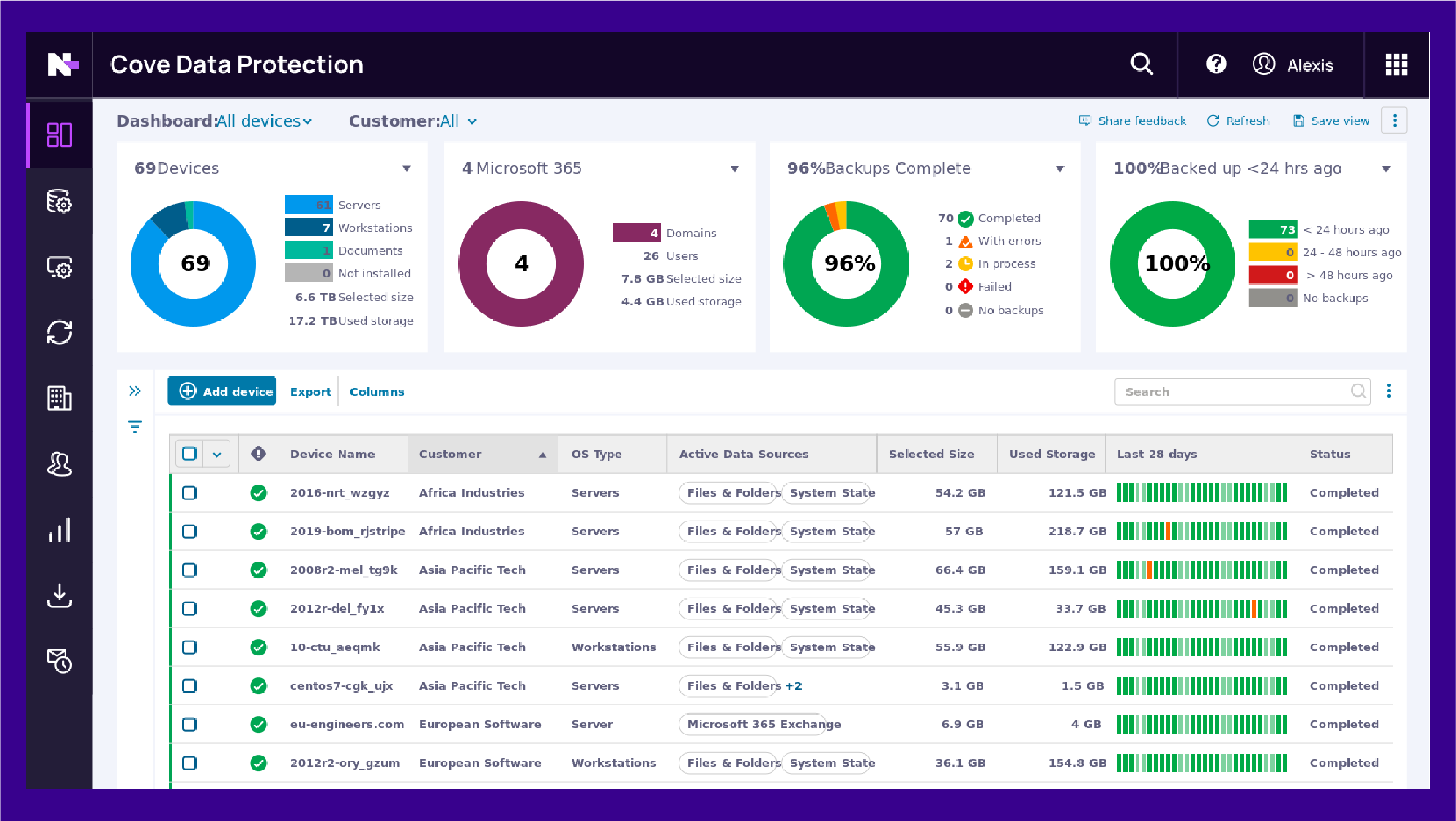Open the reports bar-chart sidebar icon
Screen dimensions: 1456x821
click(x=59, y=530)
